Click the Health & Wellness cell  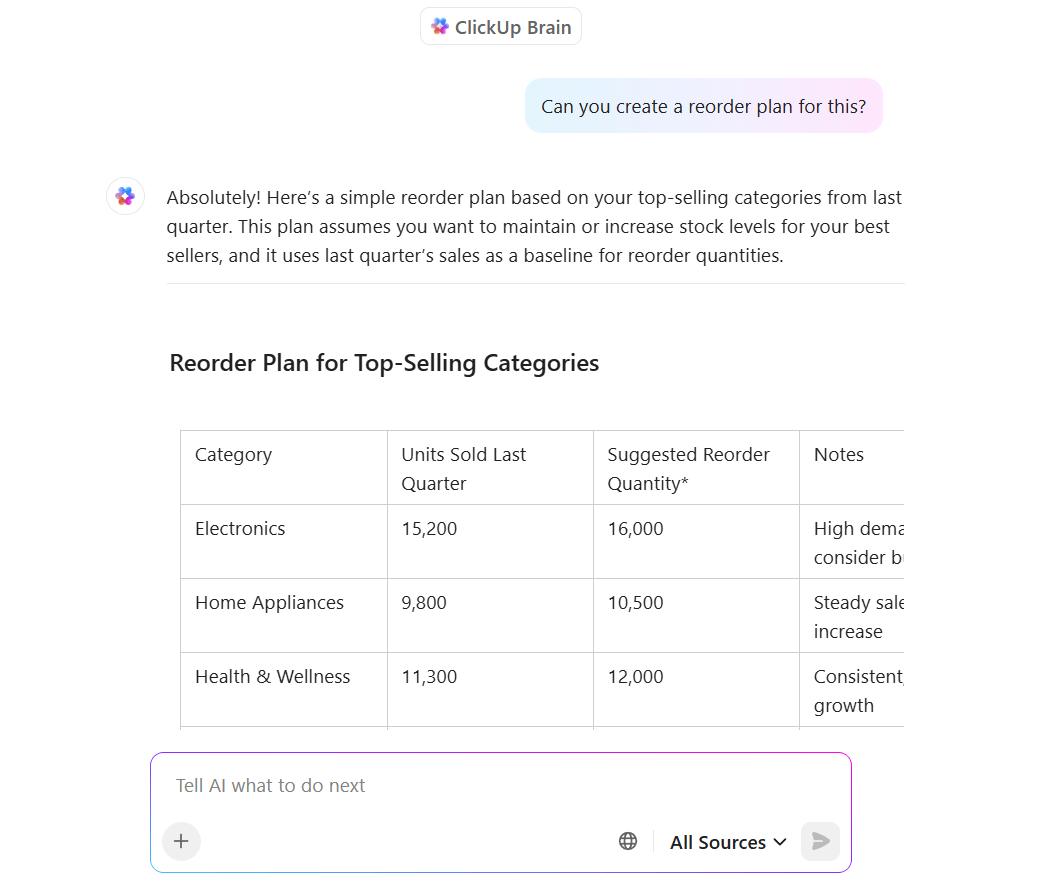[272, 677]
